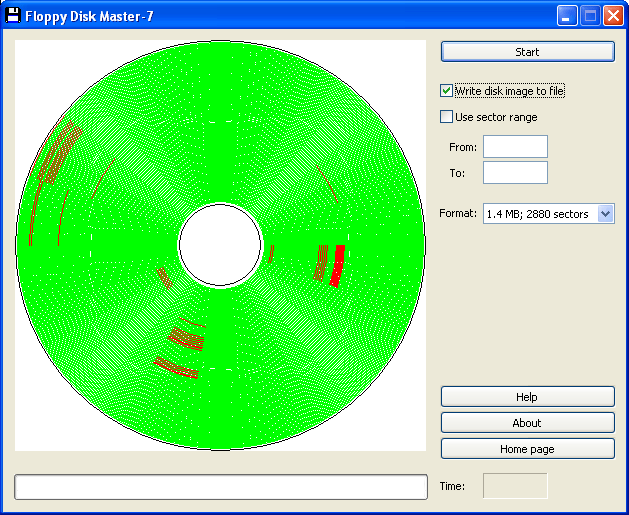The width and height of the screenshot is (629, 515).
Task: Click the Time display field
Action: point(515,486)
